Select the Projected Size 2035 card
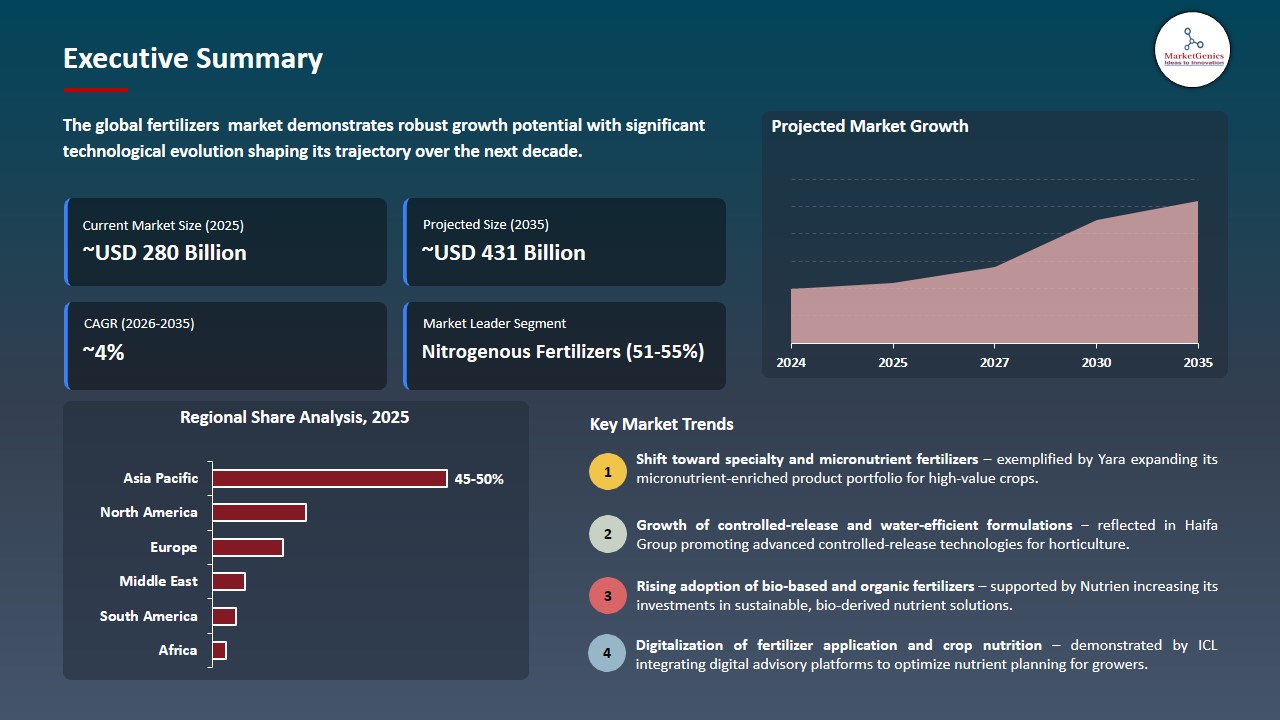1280x720 pixels. point(565,241)
